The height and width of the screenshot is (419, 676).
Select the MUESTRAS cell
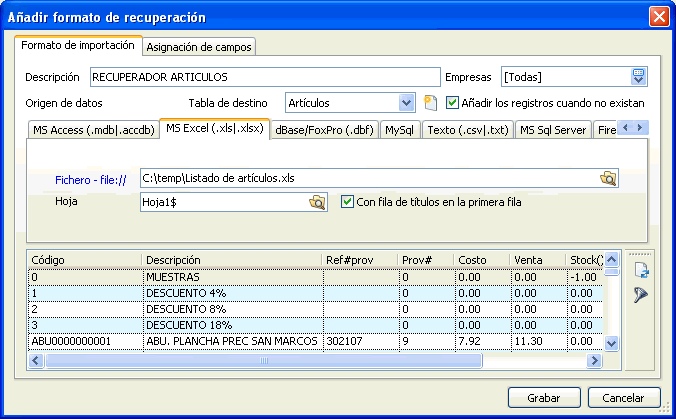point(233,277)
